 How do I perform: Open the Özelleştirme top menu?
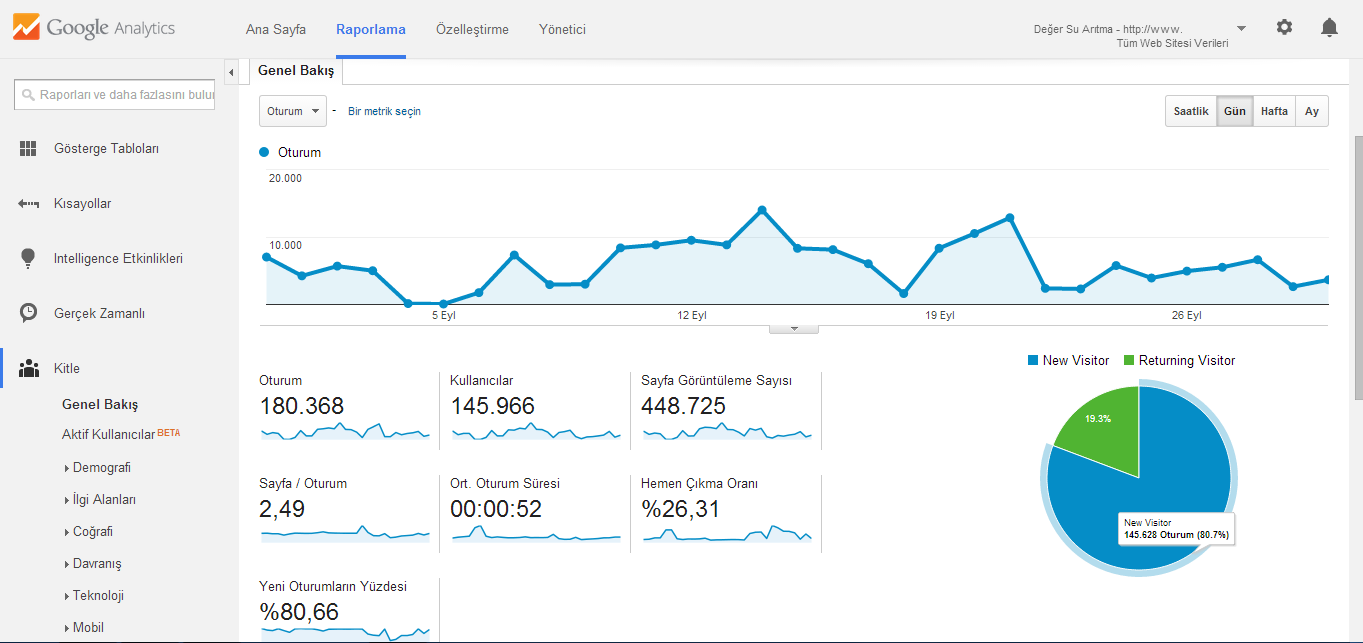pos(472,29)
